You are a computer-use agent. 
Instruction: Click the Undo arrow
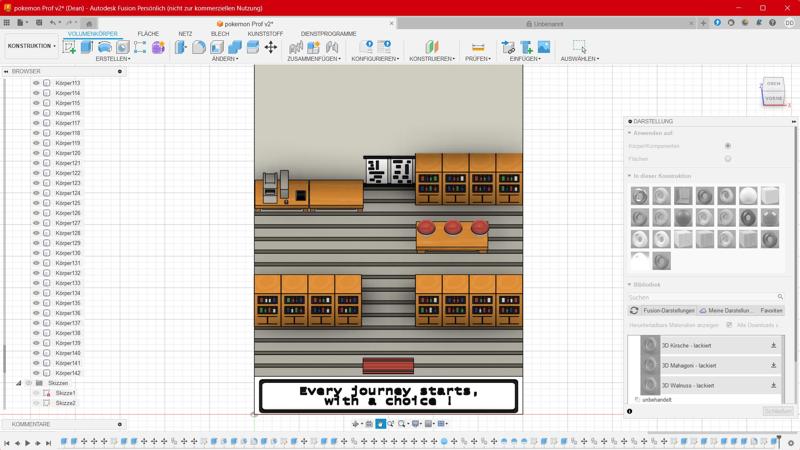(x=53, y=23)
